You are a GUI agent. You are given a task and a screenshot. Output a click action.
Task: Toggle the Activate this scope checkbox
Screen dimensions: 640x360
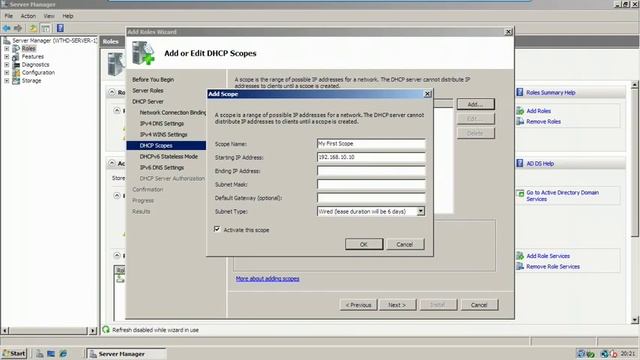coord(217,229)
